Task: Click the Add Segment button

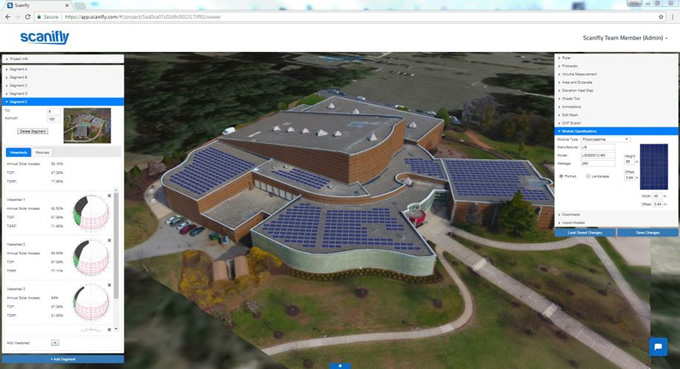Action: click(x=63, y=359)
